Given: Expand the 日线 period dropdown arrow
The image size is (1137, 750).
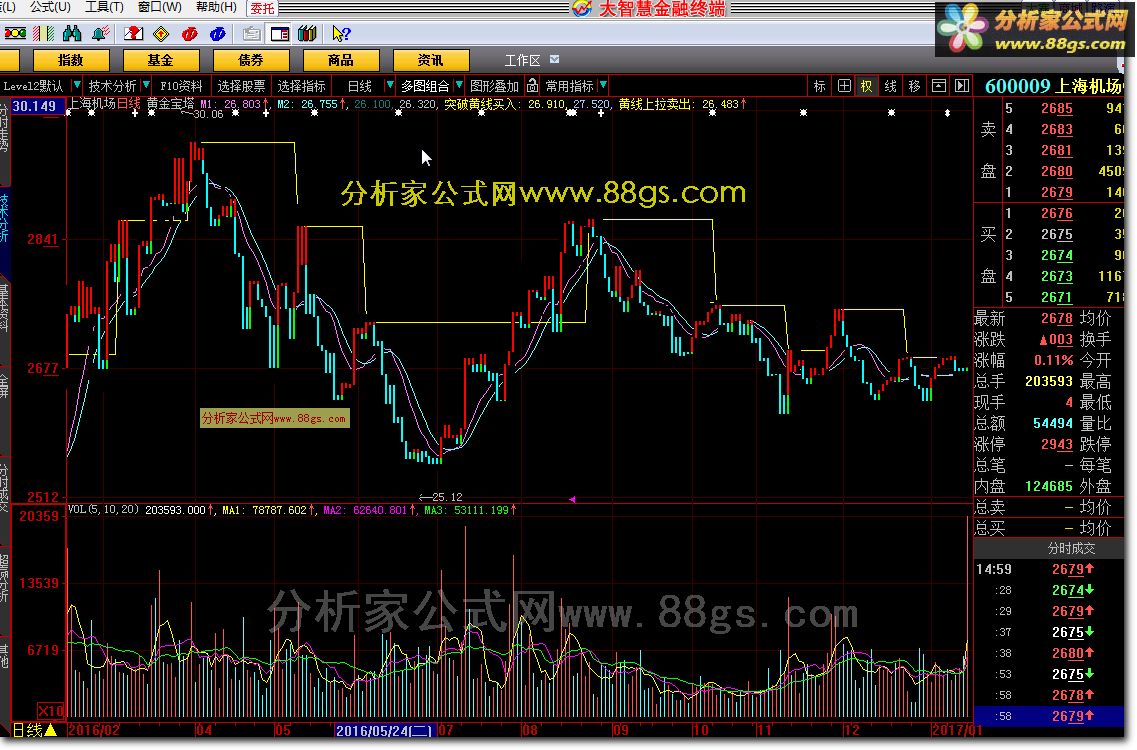Looking at the screenshot, I should [389, 86].
